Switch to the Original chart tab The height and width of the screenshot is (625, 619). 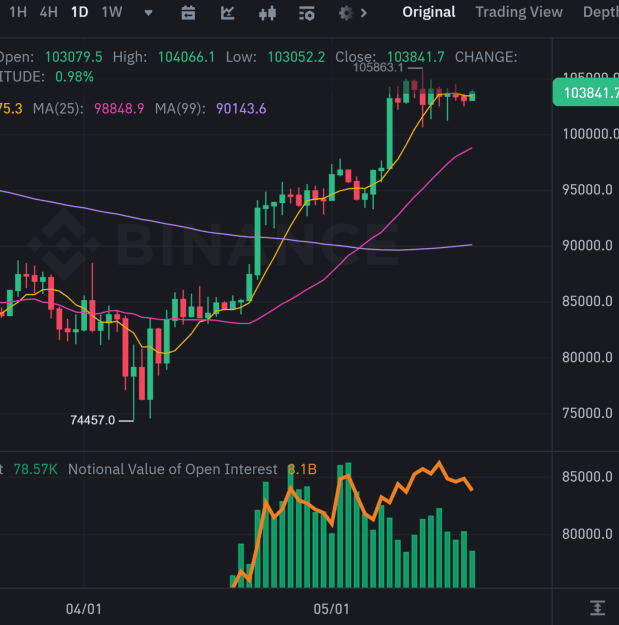click(x=428, y=12)
